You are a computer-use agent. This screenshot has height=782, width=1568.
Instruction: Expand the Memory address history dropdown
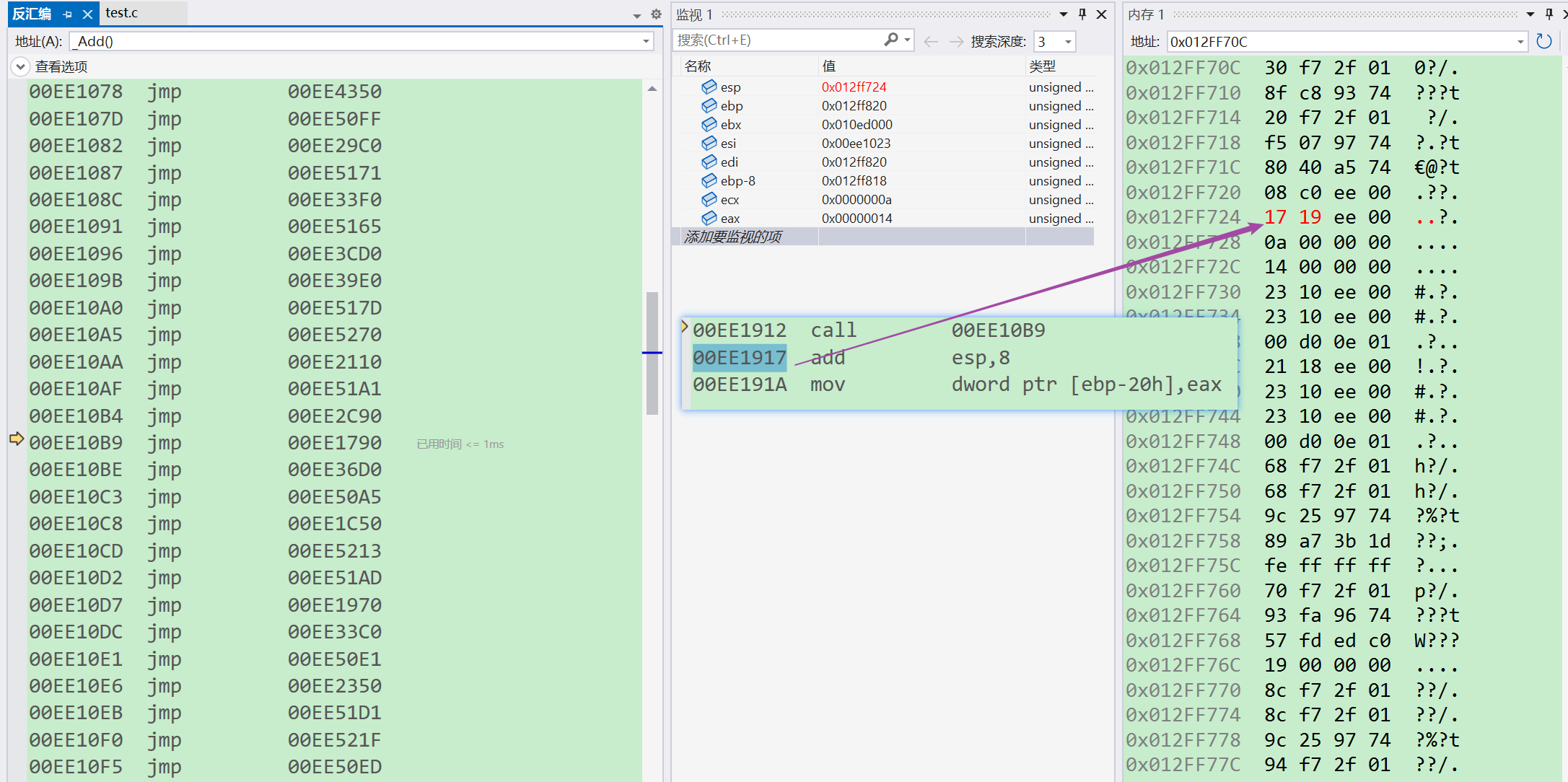coord(1520,42)
